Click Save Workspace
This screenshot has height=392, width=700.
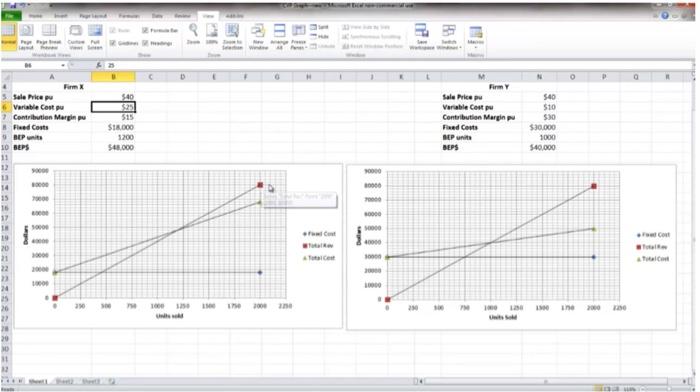[421, 36]
